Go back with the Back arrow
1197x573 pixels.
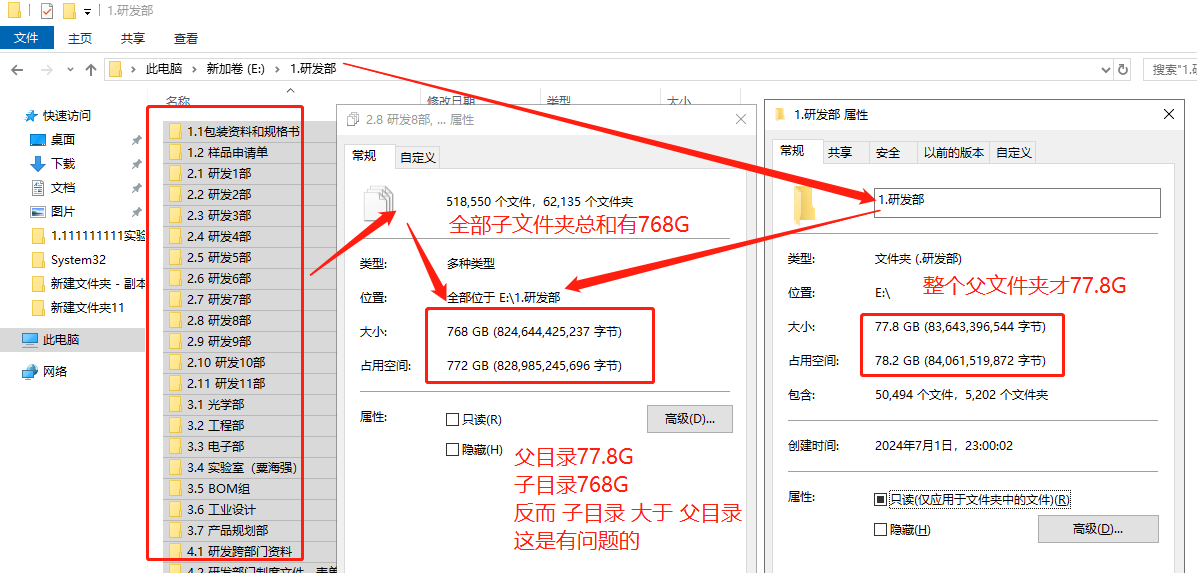[18, 69]
